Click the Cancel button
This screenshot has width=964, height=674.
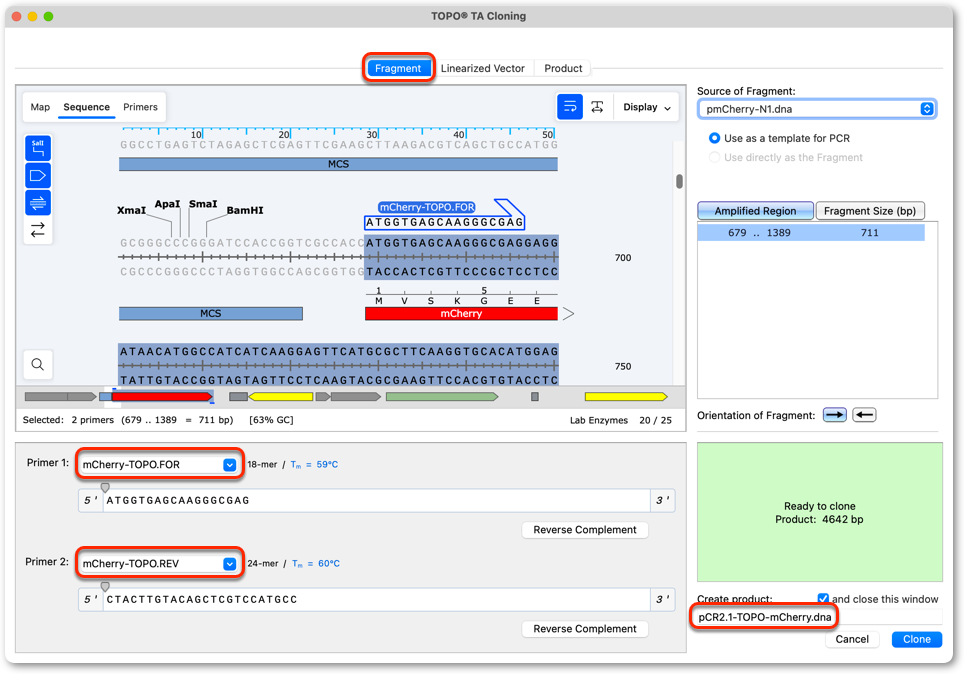tap(851, 639)
